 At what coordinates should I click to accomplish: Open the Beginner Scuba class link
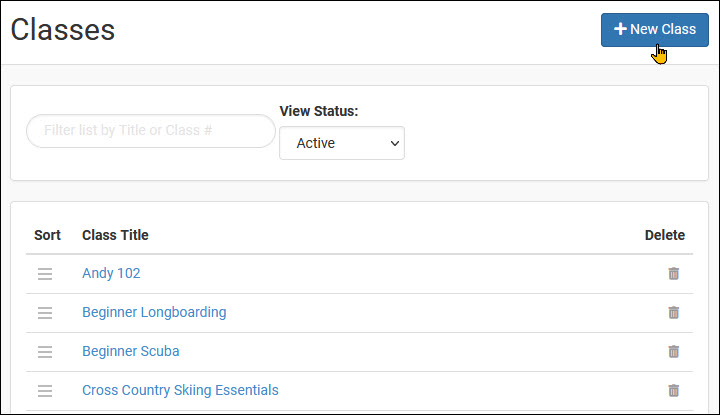pyautogui.click(x=131, y=351)
